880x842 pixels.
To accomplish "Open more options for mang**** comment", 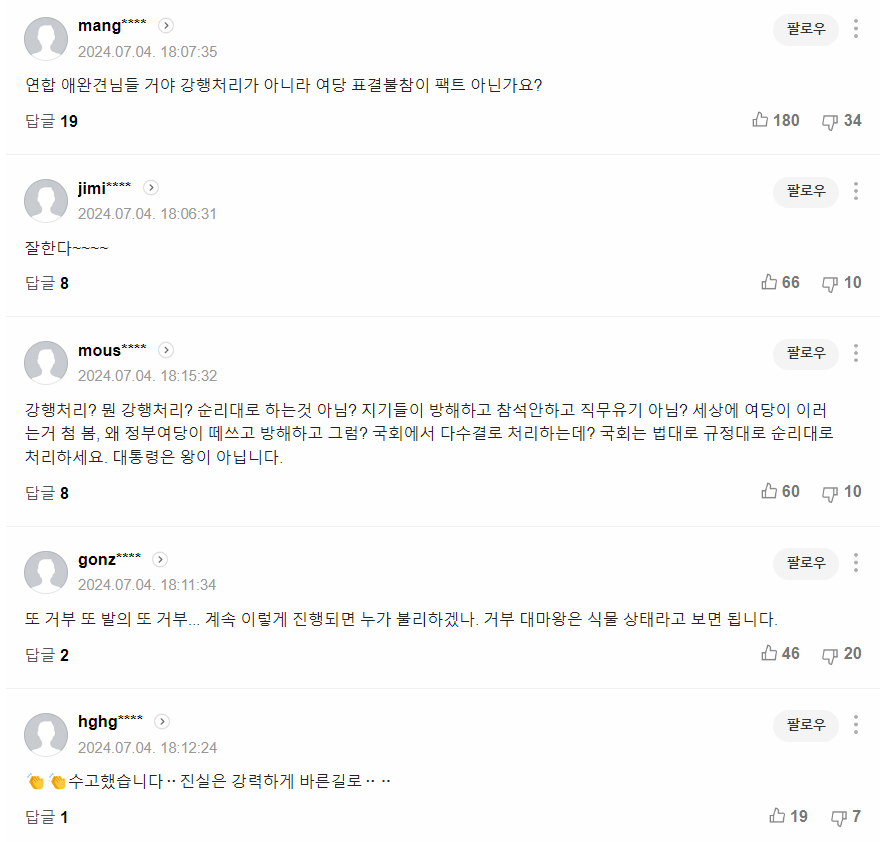I will [x=856, y=29].
